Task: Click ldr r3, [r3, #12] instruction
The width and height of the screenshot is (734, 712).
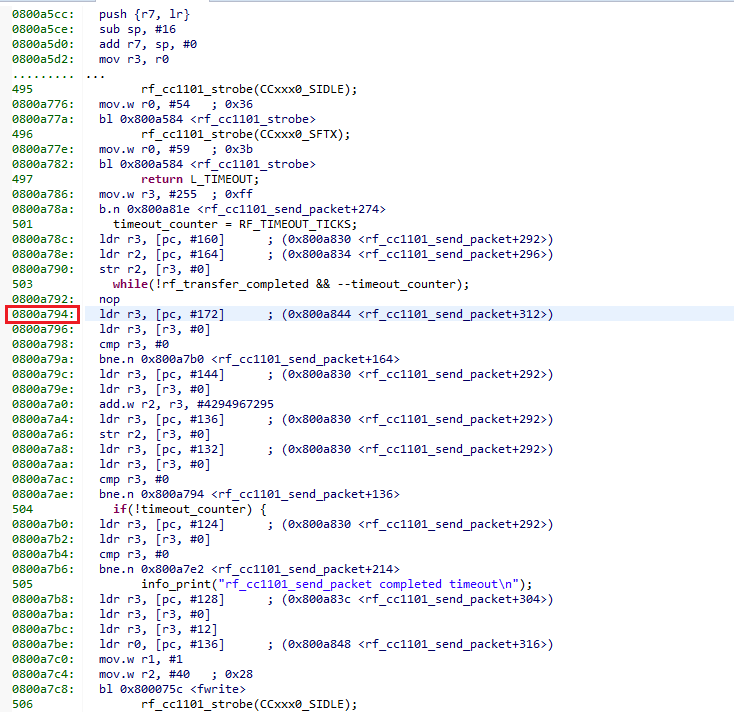Action: [x=158, y=629]
